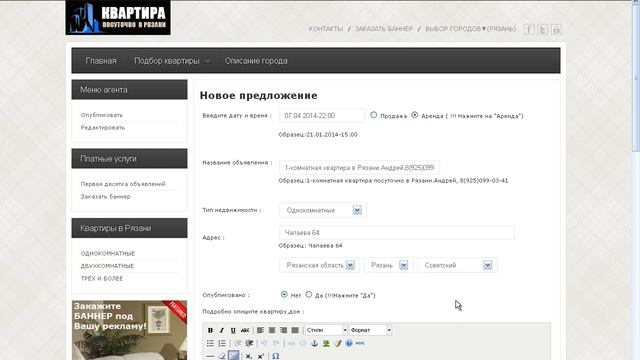Open the 'Тип недвижимости' dropdown (Однокомнатные)
The image size is (640, 360).
click(x=323, y=210)
